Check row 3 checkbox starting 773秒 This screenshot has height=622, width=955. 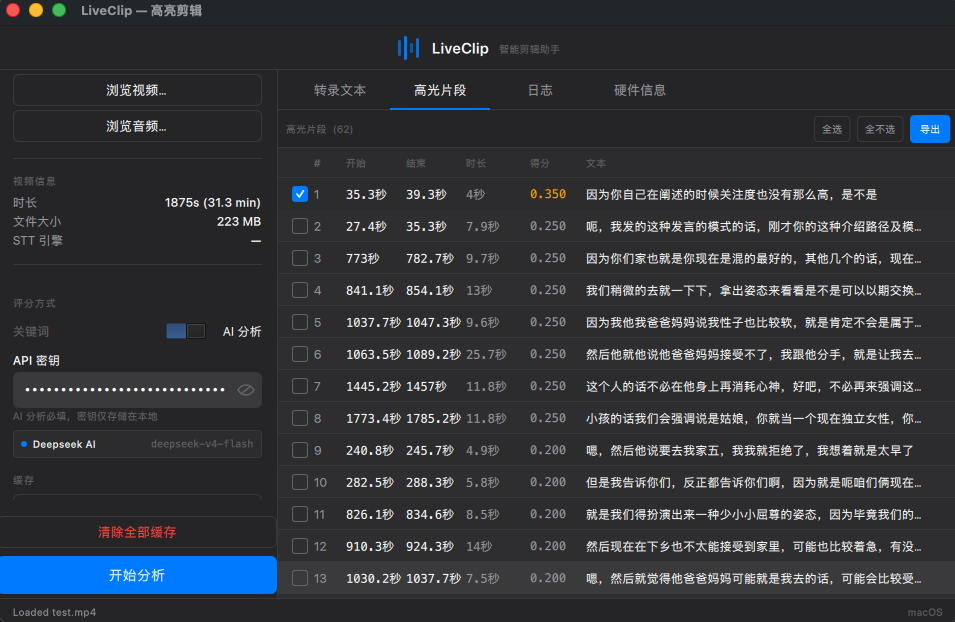[x=300, y=258]
